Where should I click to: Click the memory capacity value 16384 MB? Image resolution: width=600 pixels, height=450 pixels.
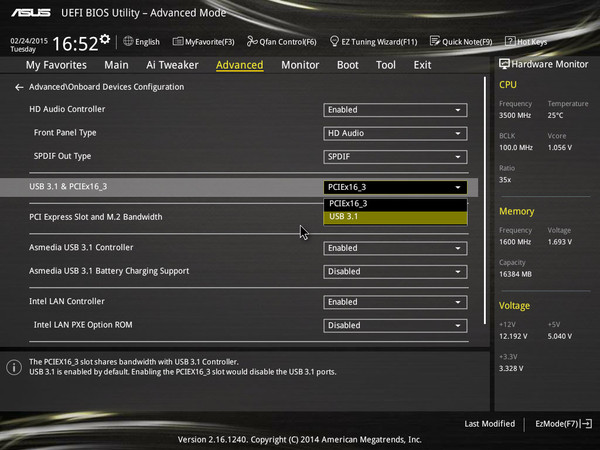click(515, 274)
